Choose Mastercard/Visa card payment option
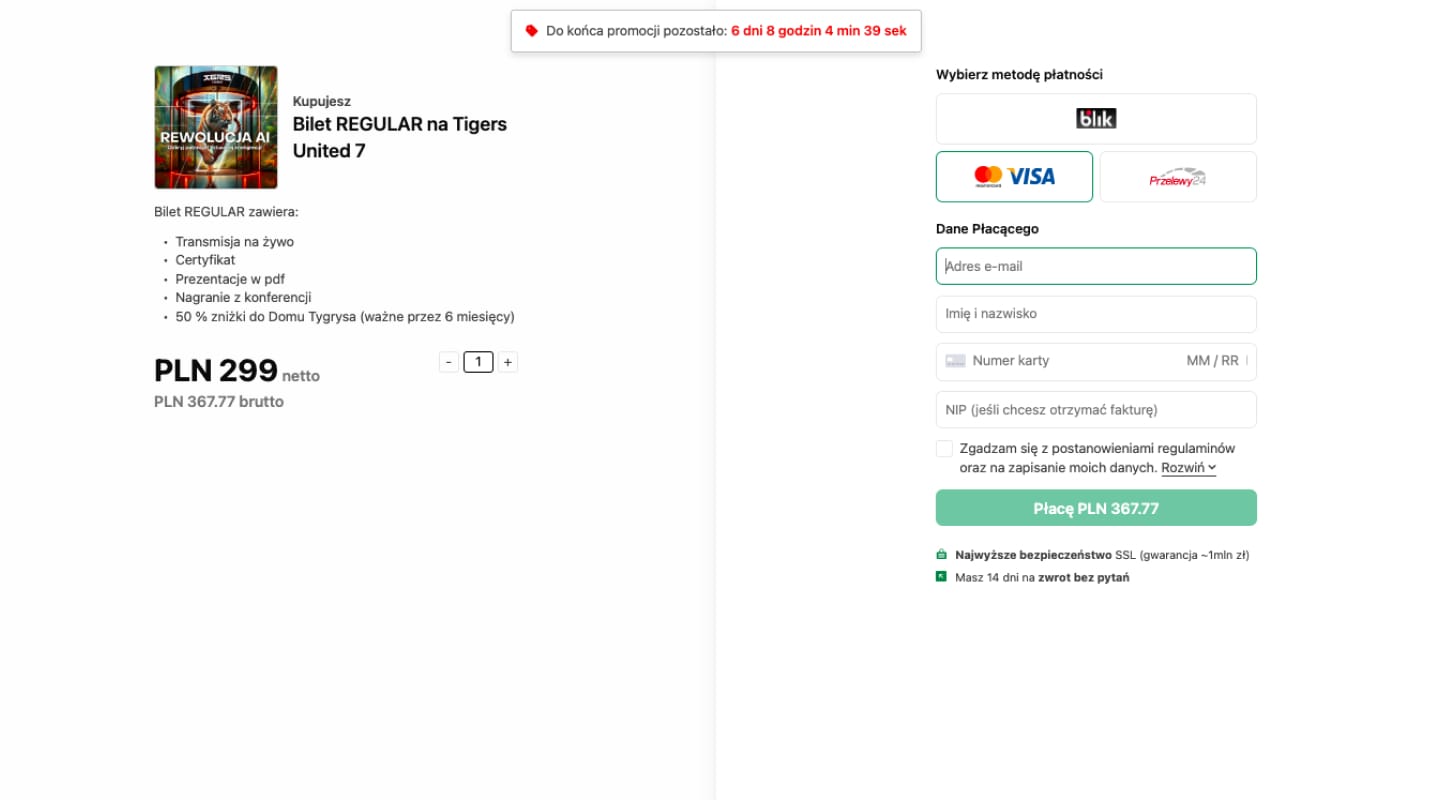The height and width of the screenshot is (800, 1440). click(1014, 177)
